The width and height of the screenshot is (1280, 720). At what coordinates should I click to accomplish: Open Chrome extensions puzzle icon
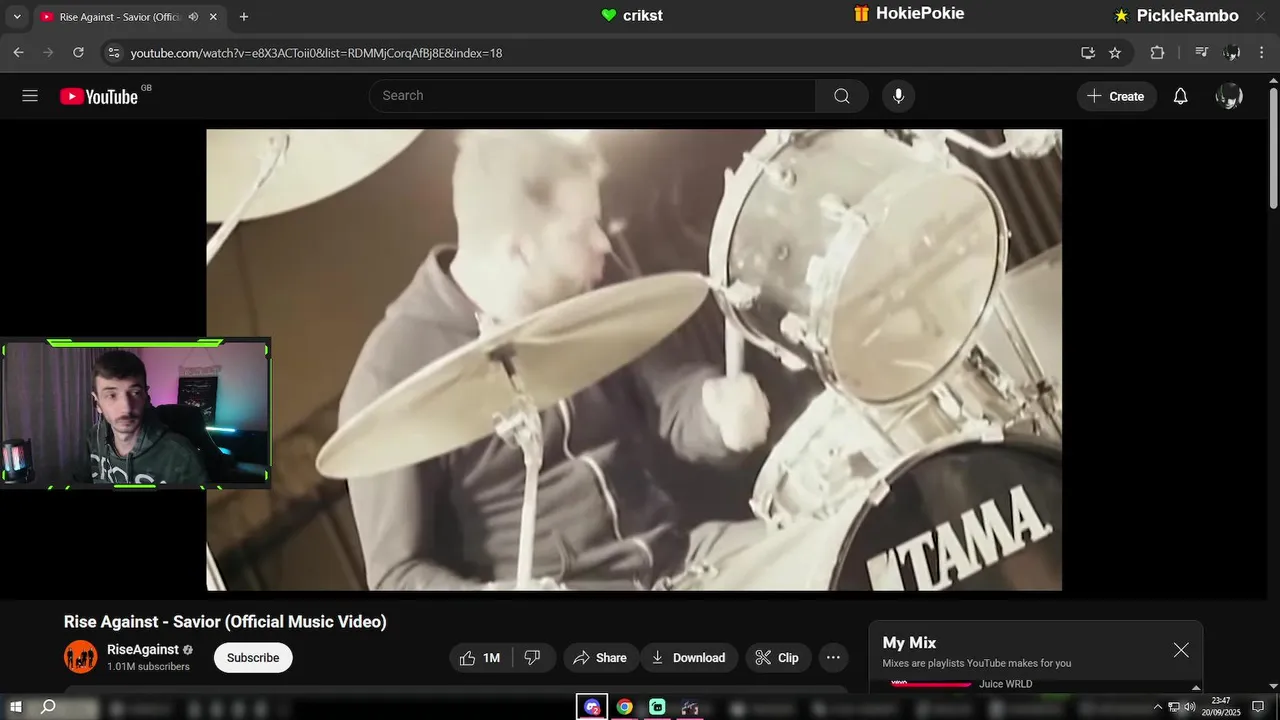(1157, 52)
